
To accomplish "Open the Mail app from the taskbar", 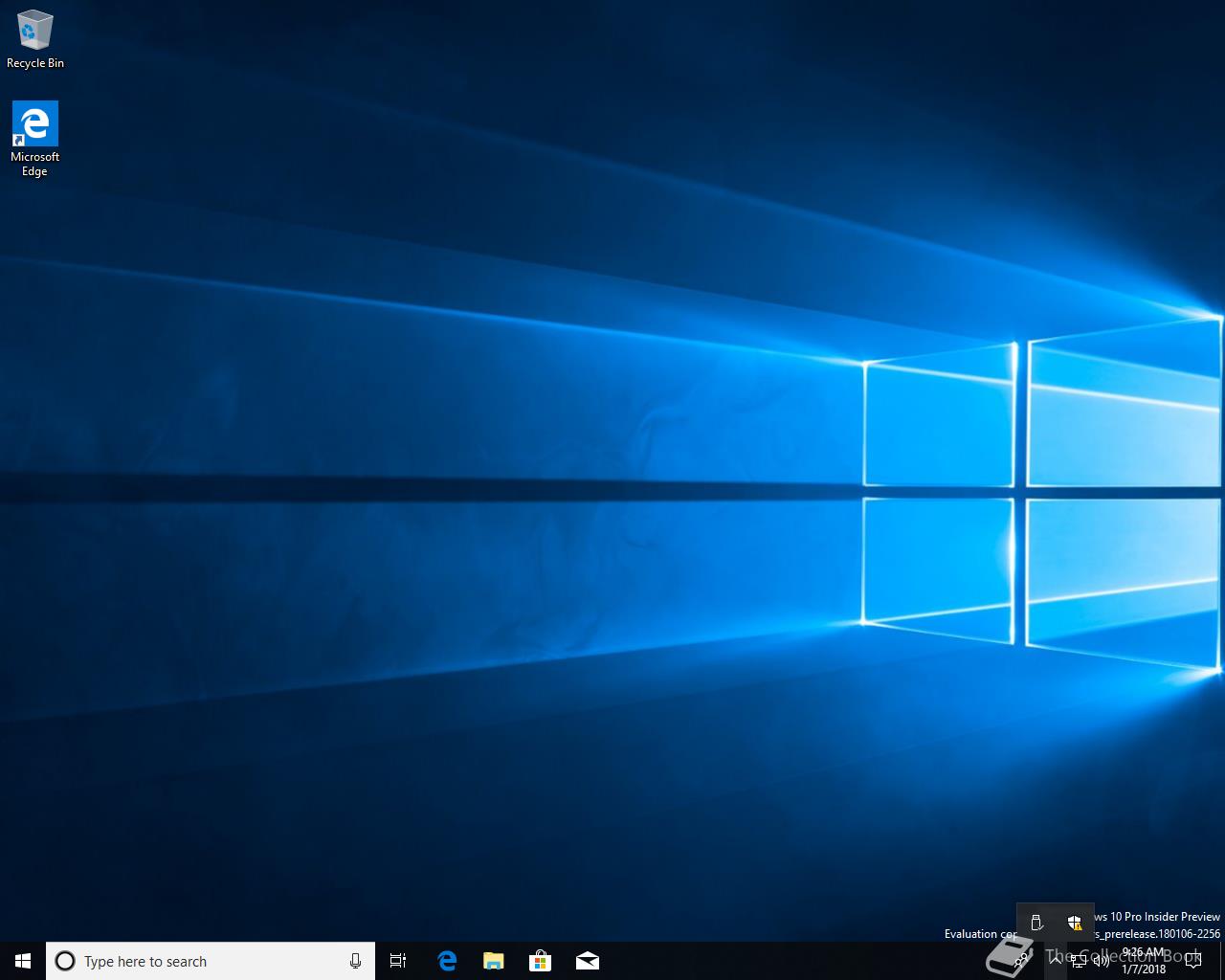I will pos(588,961).
